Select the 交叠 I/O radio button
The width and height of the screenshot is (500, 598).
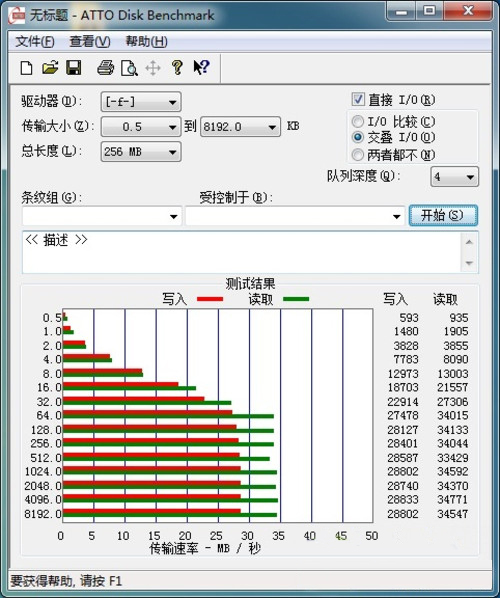(357, 137)
